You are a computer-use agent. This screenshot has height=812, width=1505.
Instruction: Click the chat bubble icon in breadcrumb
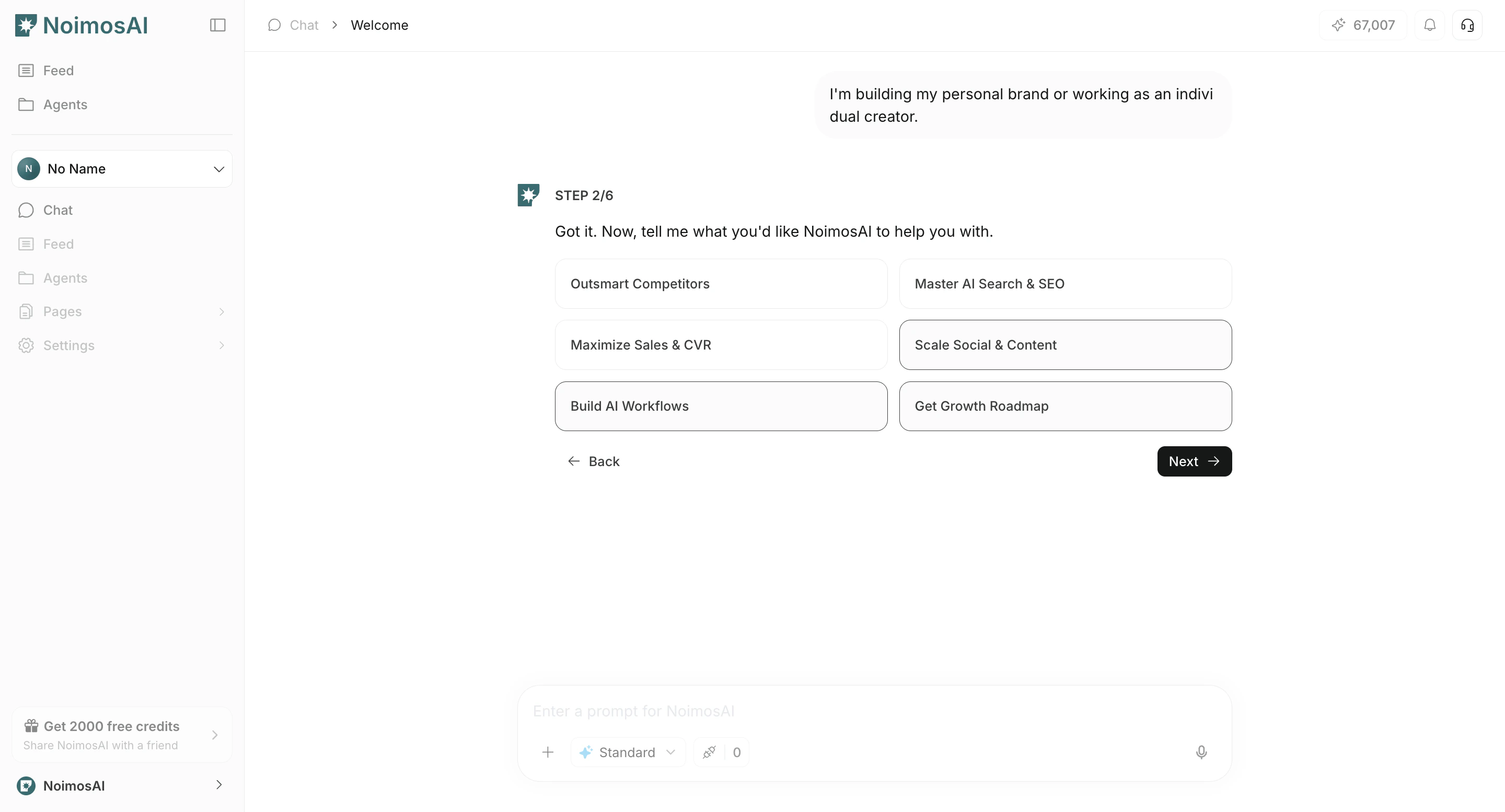tap(274, 25)
